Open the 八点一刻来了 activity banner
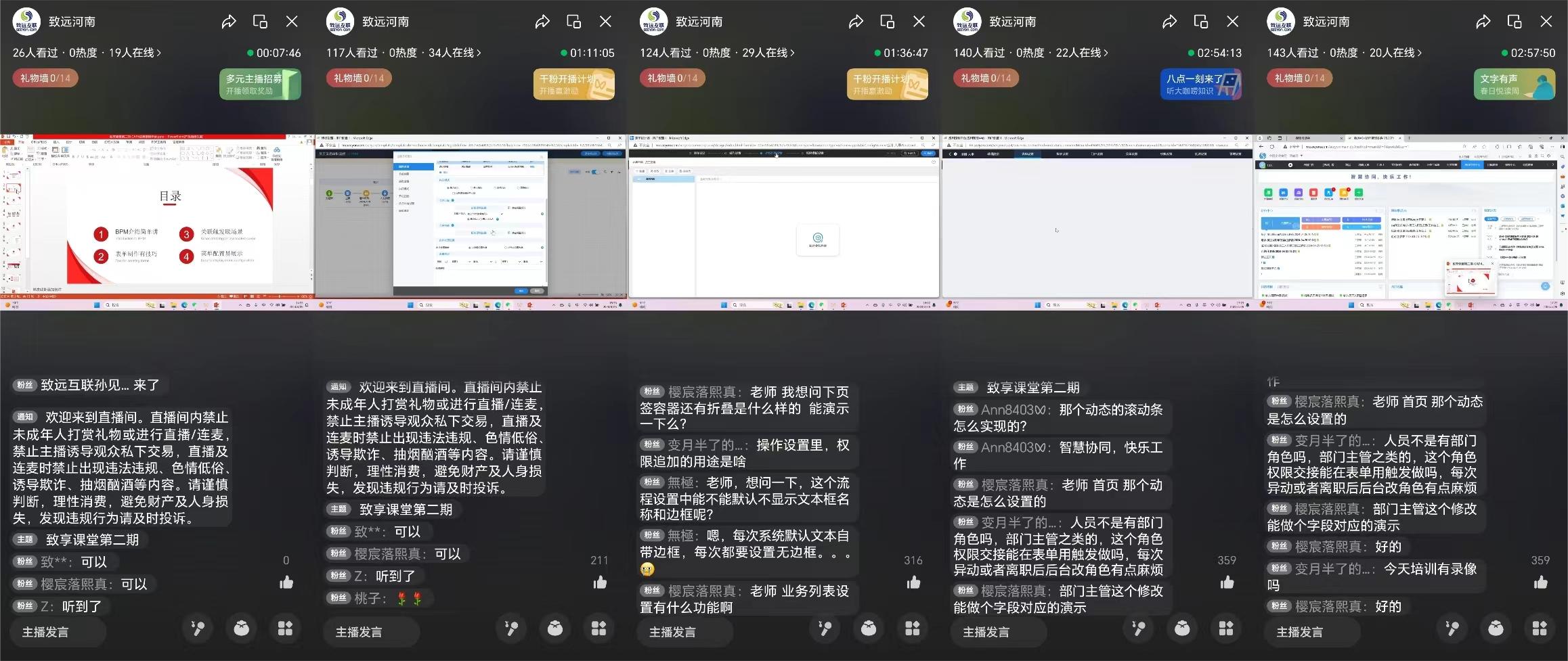This screenshot has width=1568, height=661. coord(1201,84)
